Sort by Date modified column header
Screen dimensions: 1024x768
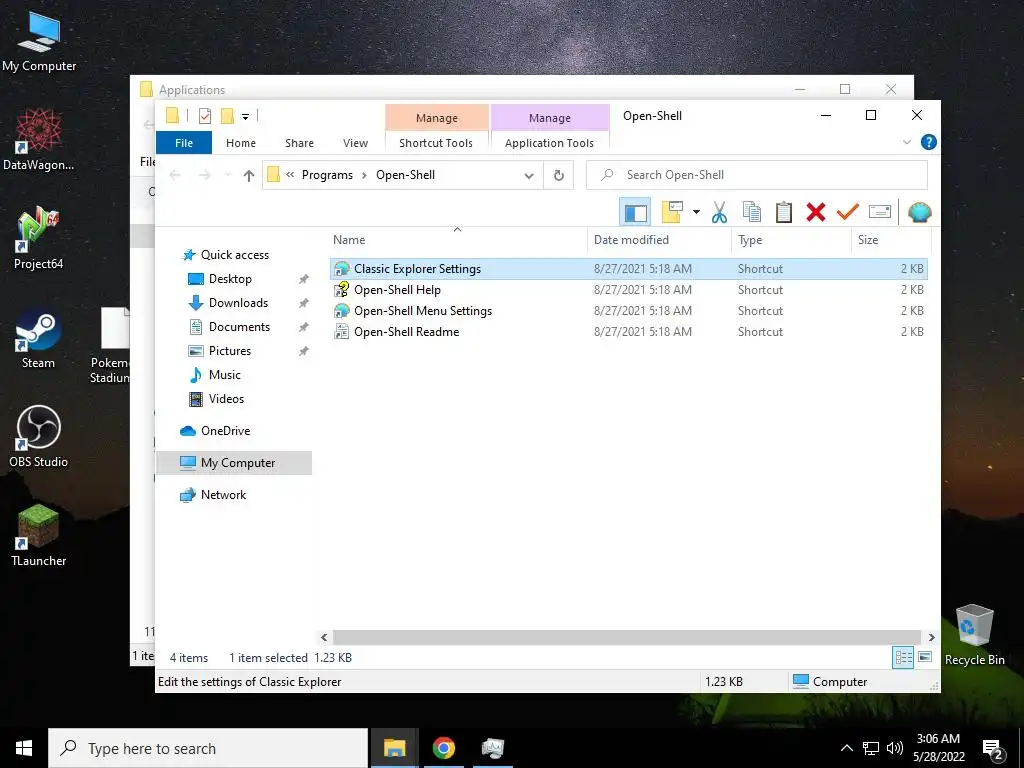tap(660, 240)
